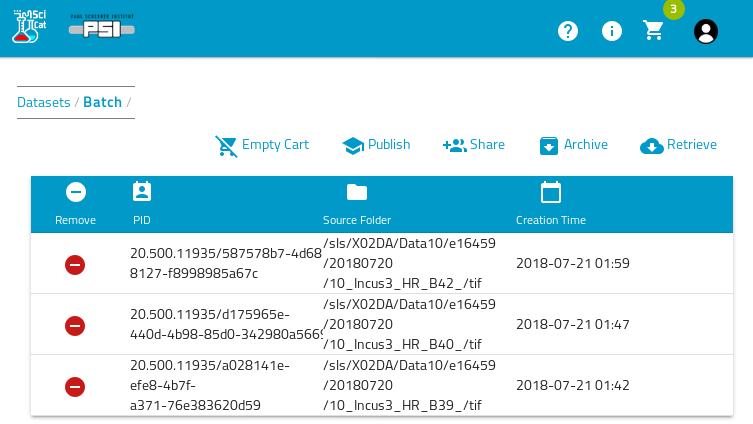The height and width of the screenshot is (424, 753).
Task: Click the PID column header
Action: [142, 219]
